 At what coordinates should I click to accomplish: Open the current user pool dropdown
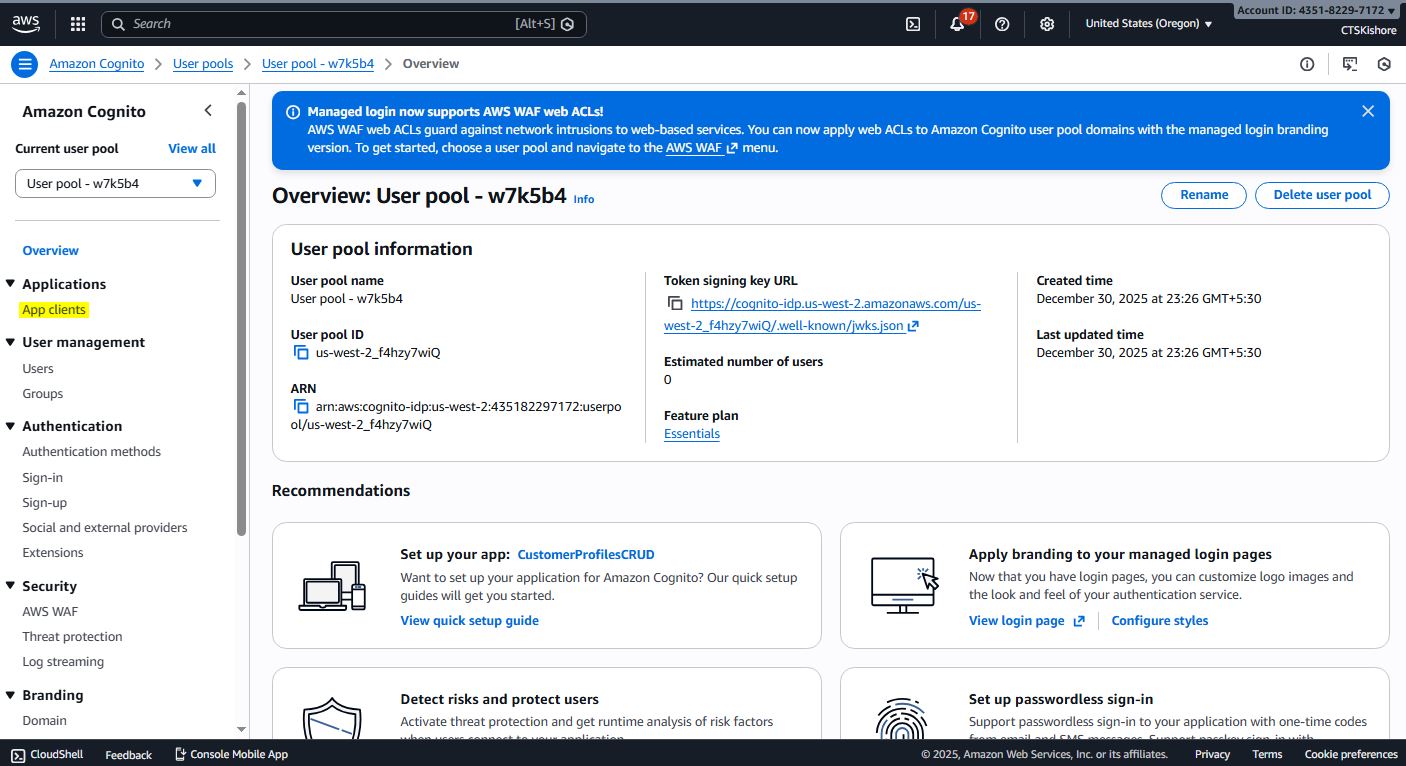pyautogui.click(x=115, y=184)
